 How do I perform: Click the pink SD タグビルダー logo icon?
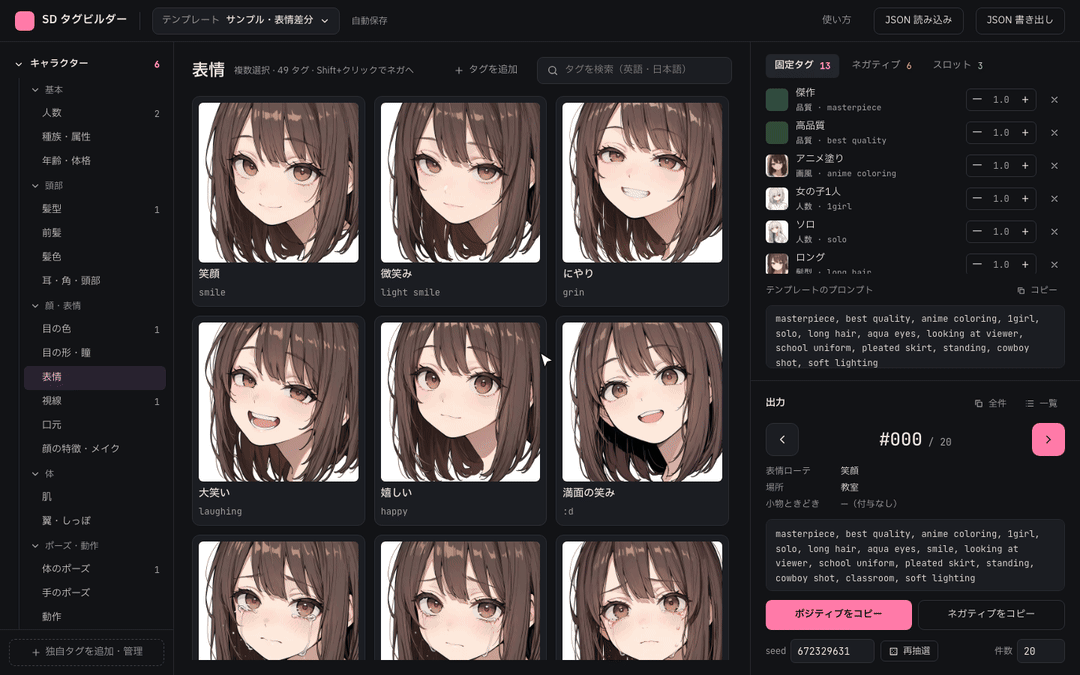25,21
